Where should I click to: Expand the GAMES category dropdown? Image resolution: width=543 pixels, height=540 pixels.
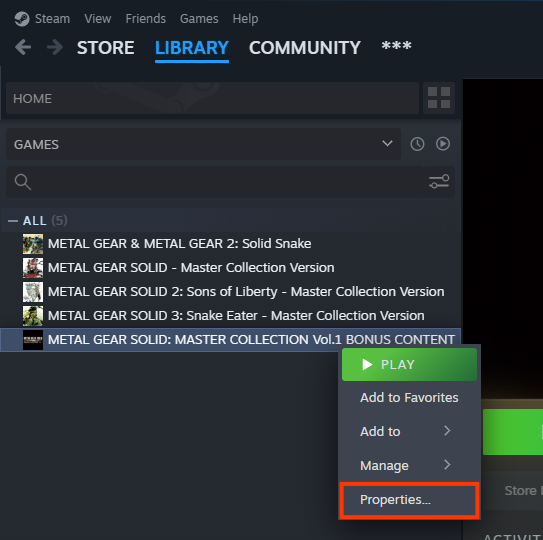pos(203,144)
